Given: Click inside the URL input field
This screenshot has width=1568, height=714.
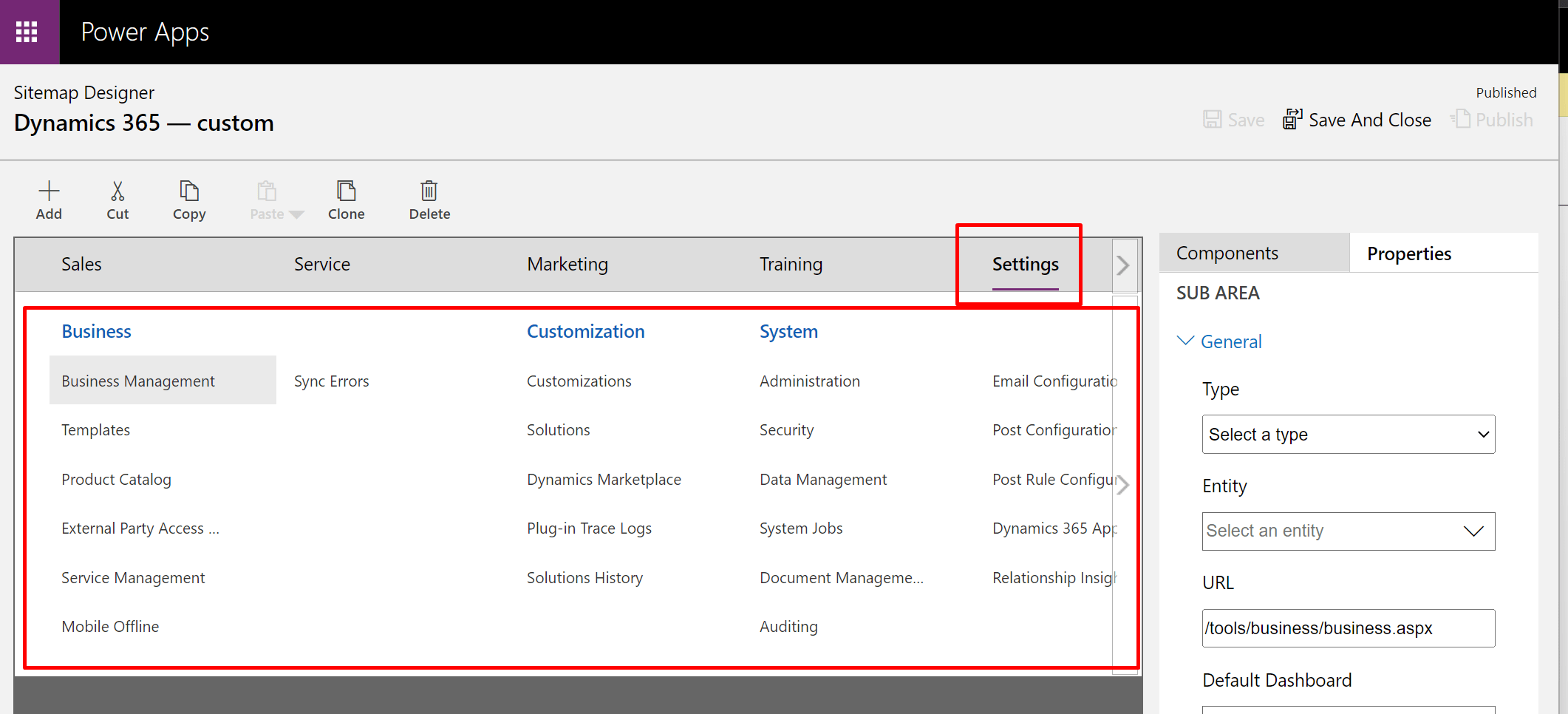Looking at the screenshot, I should tap(1349, 628).
